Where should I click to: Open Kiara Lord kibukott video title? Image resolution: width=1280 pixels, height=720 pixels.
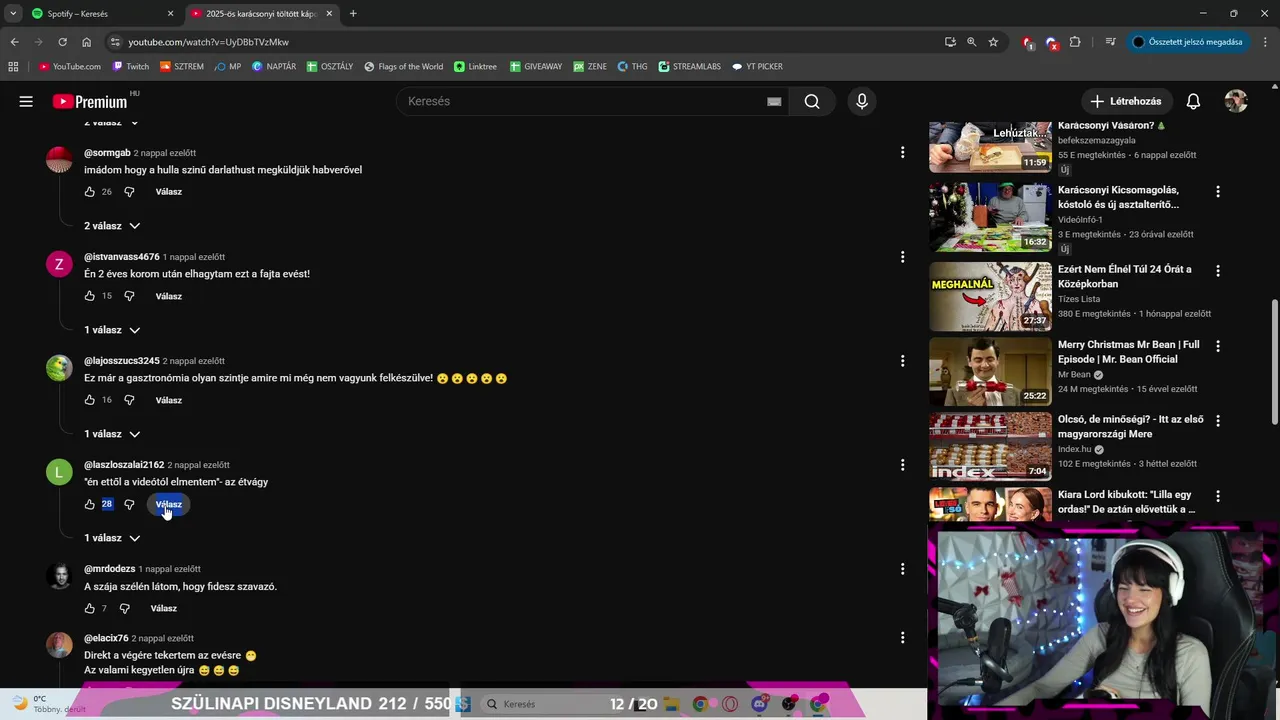[x=1127, y=502]
